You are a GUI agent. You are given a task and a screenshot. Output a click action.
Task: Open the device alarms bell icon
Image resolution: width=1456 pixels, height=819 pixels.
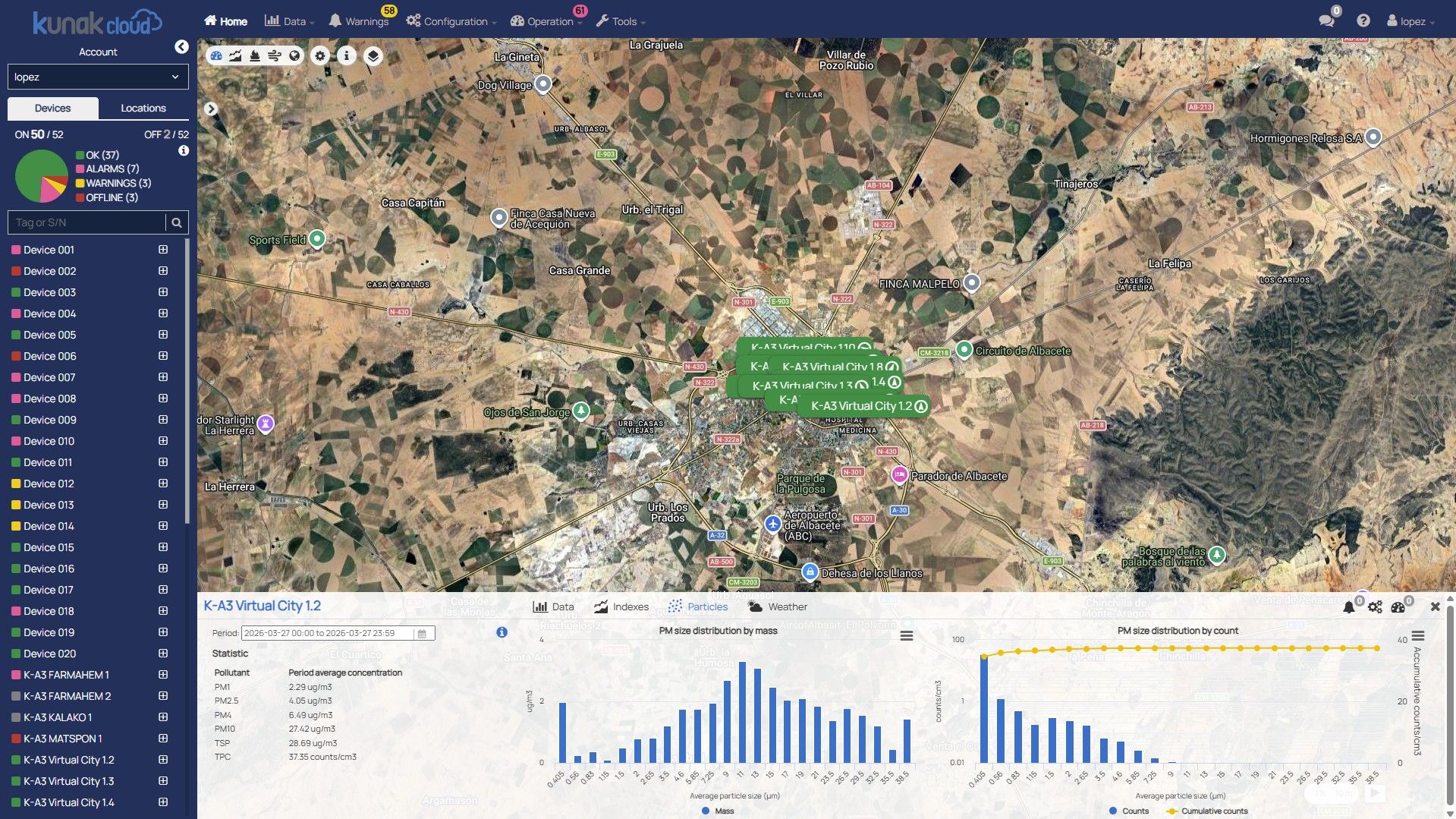click(x=1348, y=606)
